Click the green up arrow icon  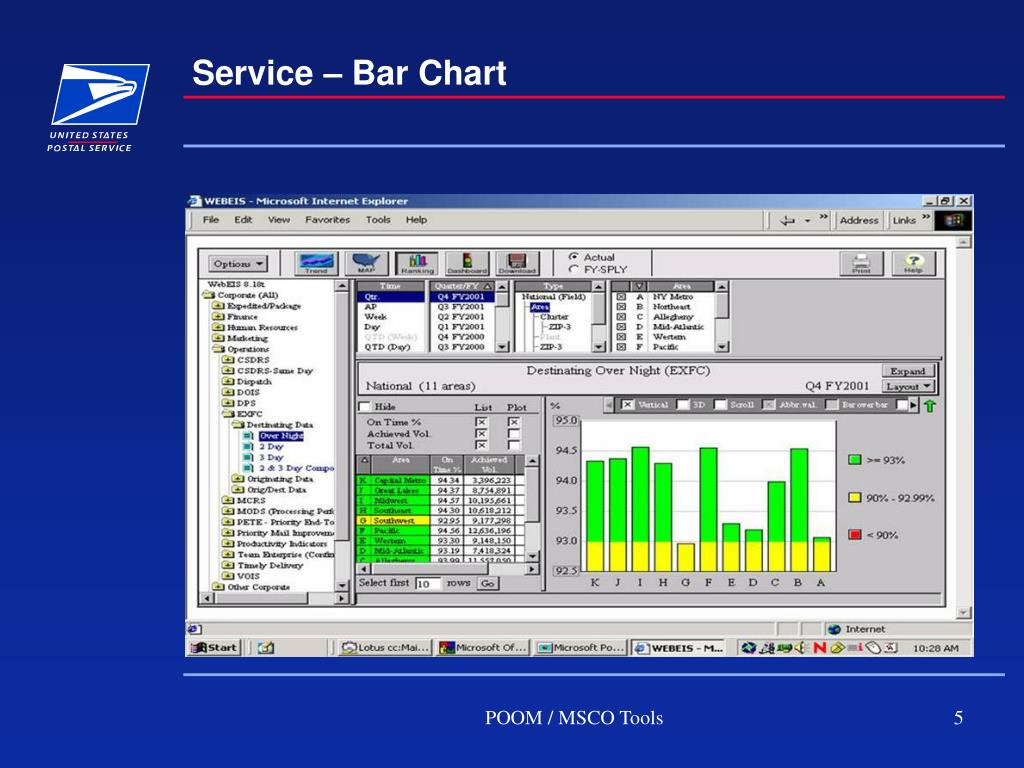[x=930, y=406]
